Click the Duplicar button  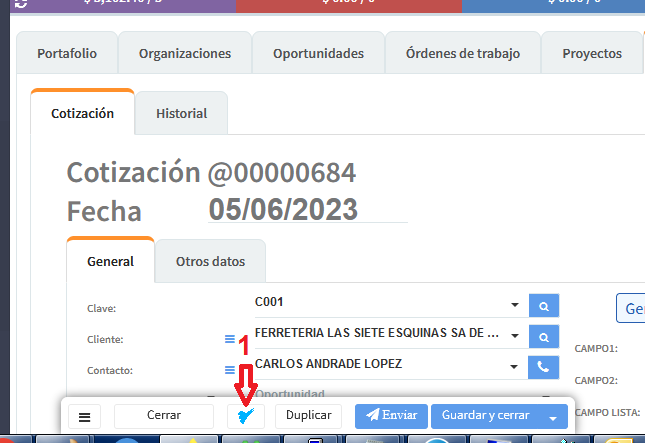click(309, 415)
